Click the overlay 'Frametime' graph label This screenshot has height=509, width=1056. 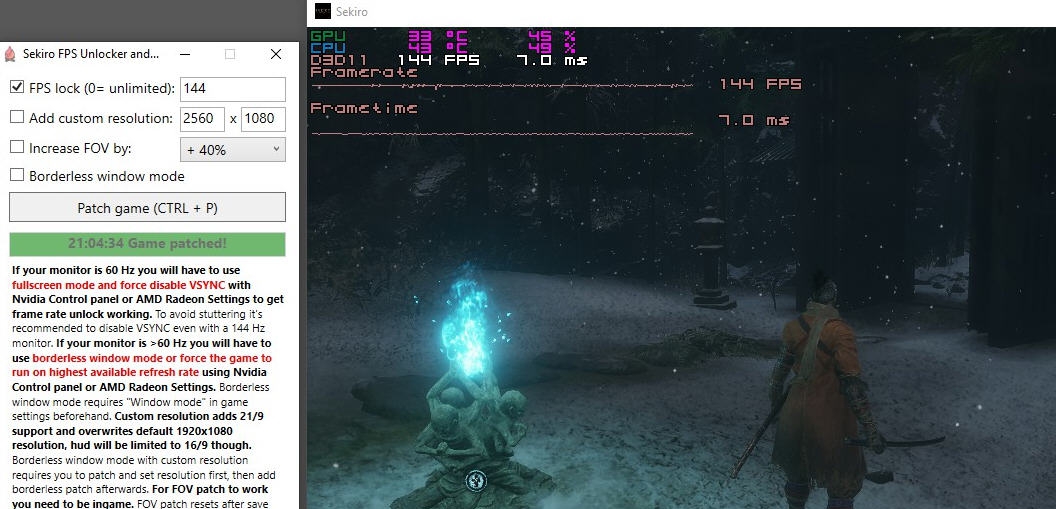(x=364, y=108)
